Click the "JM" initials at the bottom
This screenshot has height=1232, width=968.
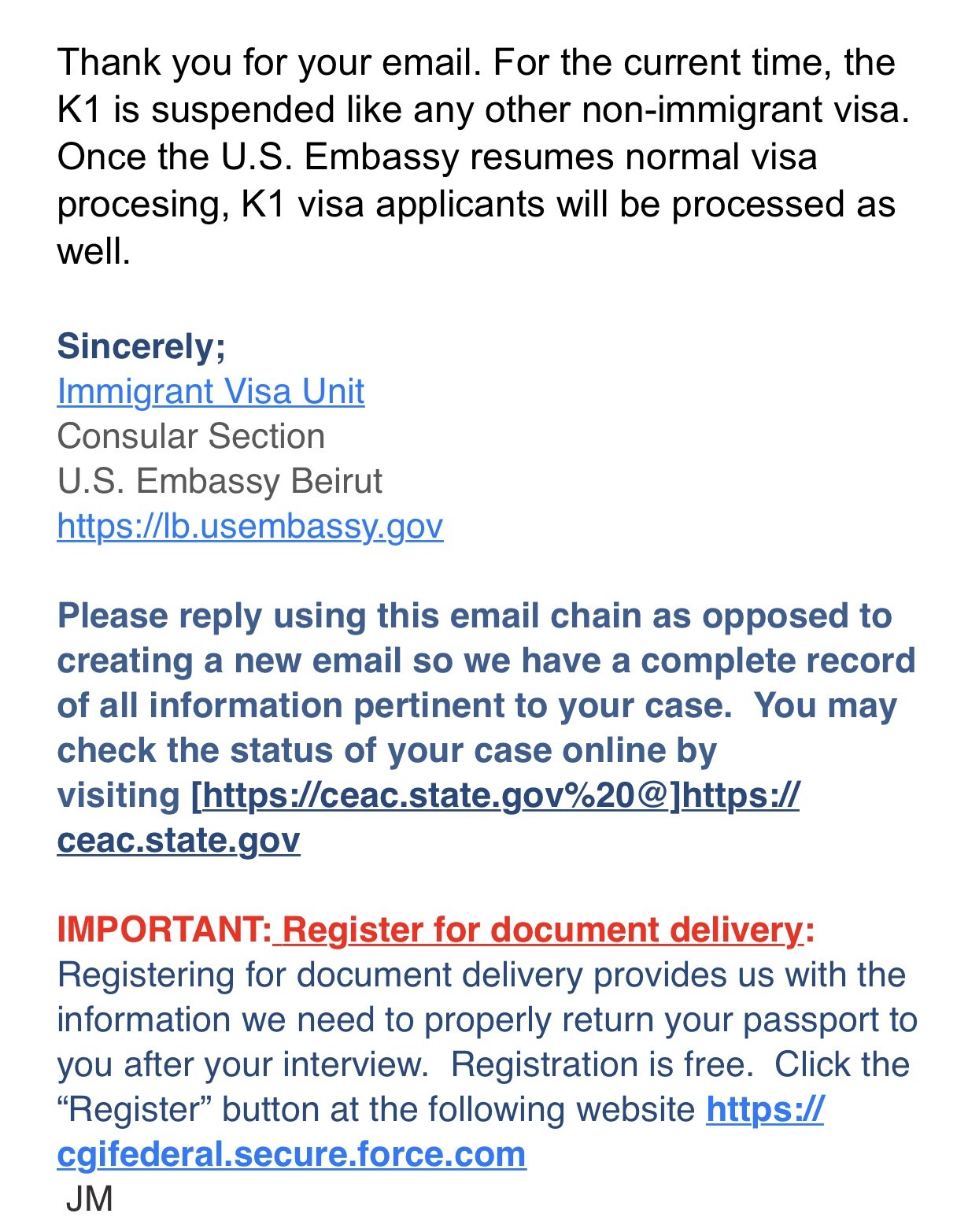point(89,1199)
